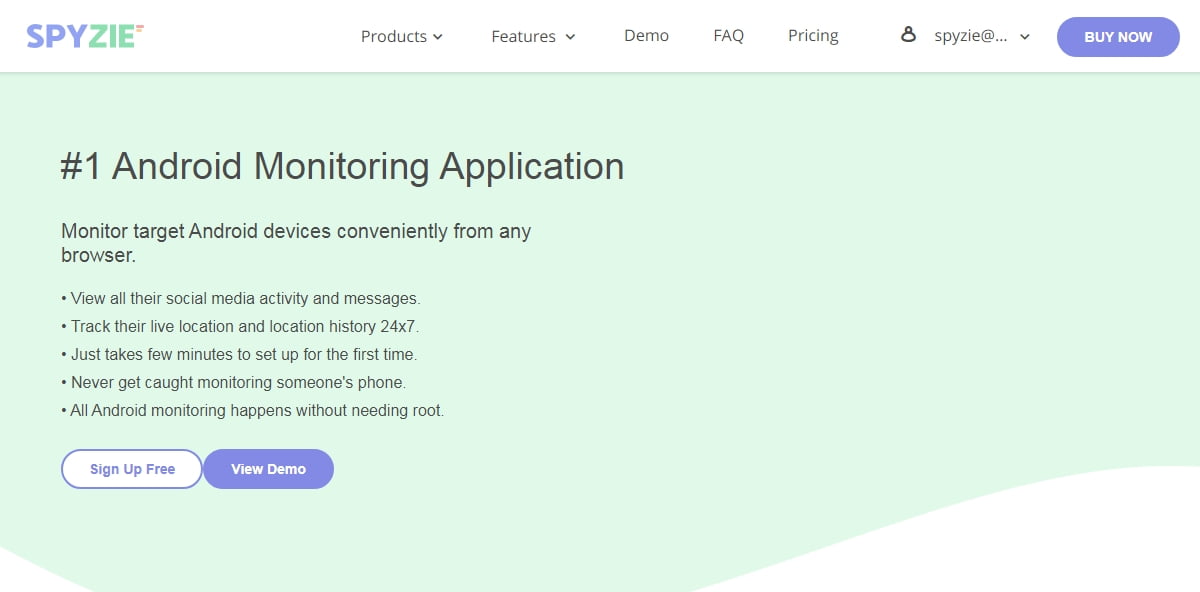The image size is (1200, 592).
Task: Open the spyzie@... account dropdown
Action: click(981, 36)
